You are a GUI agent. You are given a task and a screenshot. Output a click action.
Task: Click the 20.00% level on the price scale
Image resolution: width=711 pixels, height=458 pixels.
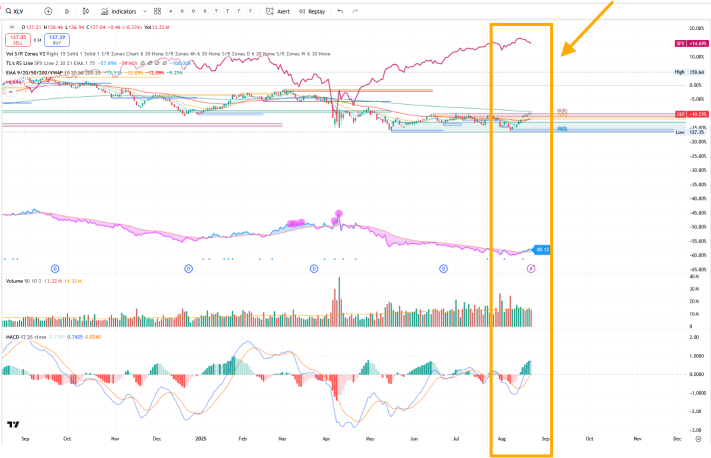point(696,28)
